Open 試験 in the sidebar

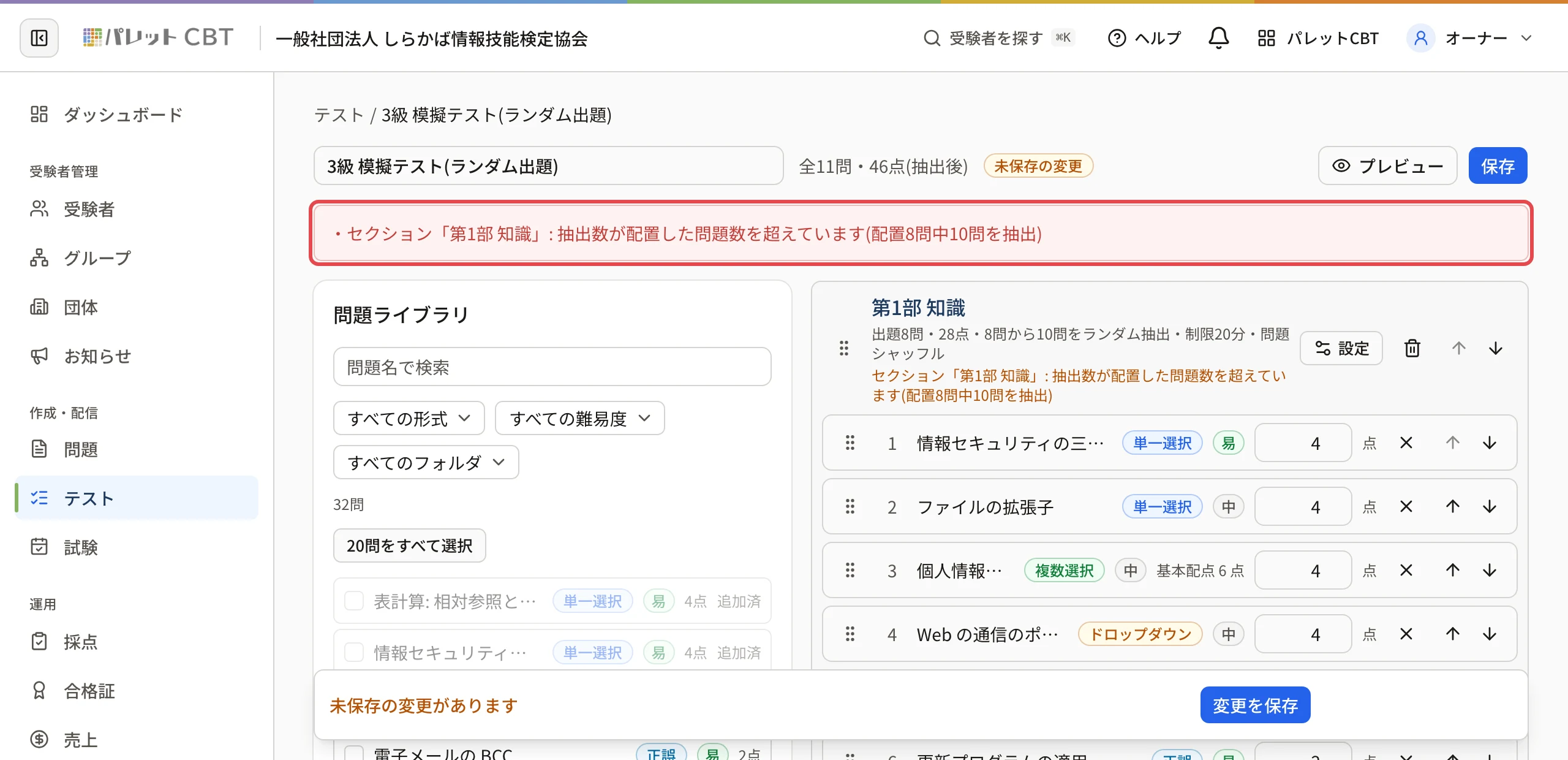136,547
